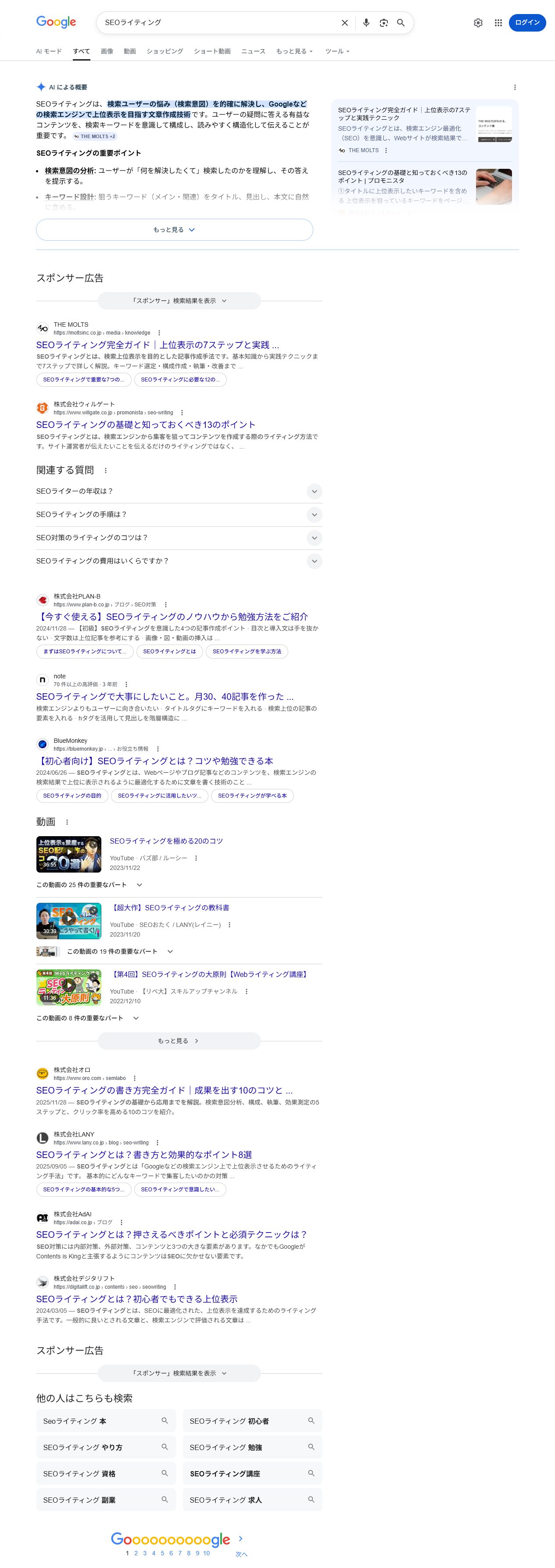
Task: Expand AI overview with もっと見る
Action: (174, 230)
